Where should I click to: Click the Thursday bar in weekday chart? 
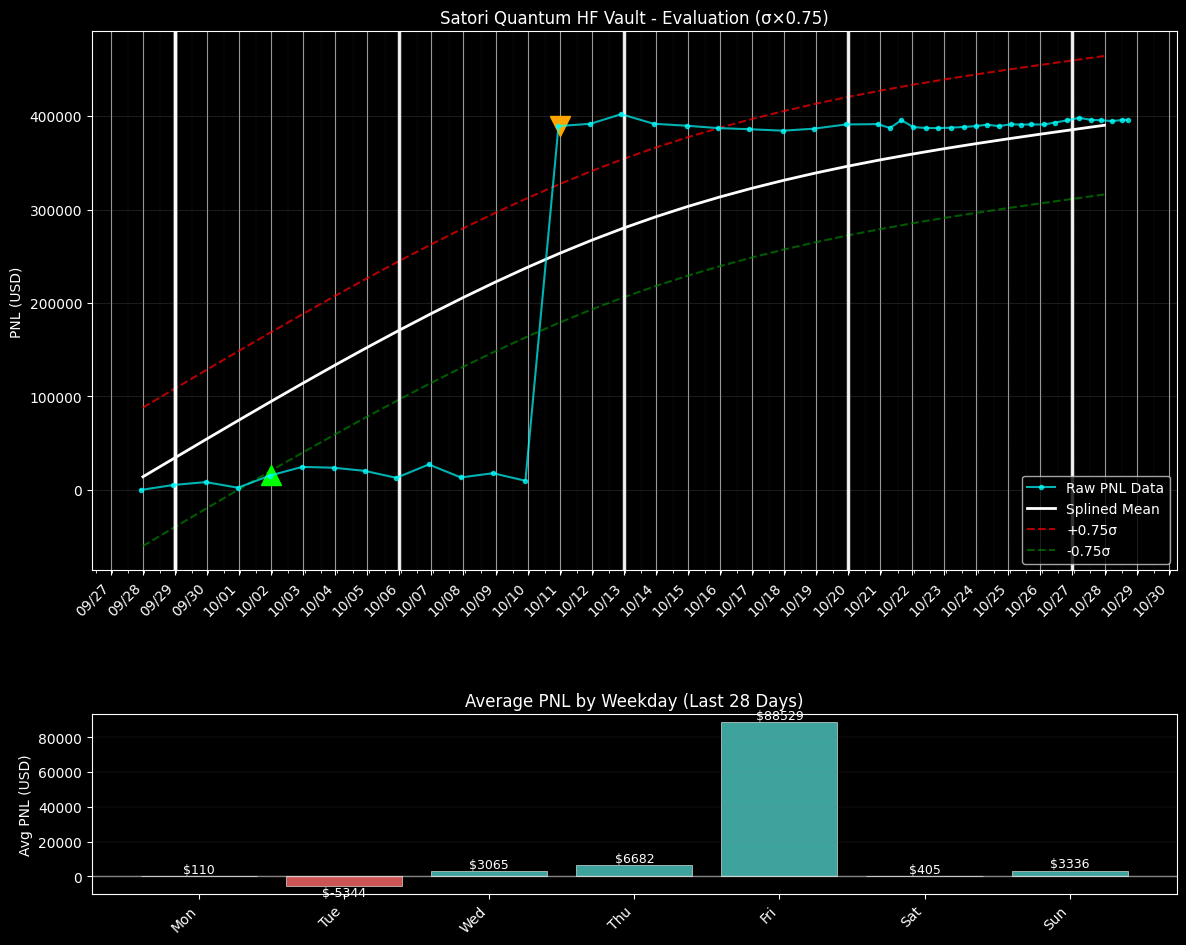click(x=634, y=871)
